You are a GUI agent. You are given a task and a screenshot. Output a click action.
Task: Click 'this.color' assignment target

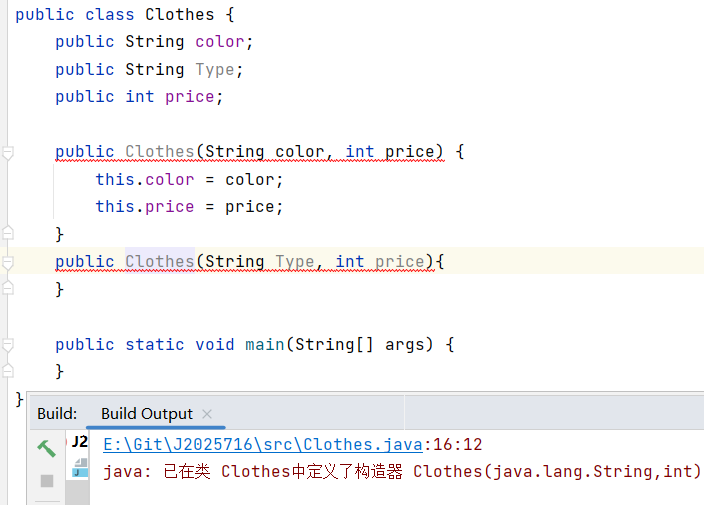pyautogui.click(x=145, y=180)
